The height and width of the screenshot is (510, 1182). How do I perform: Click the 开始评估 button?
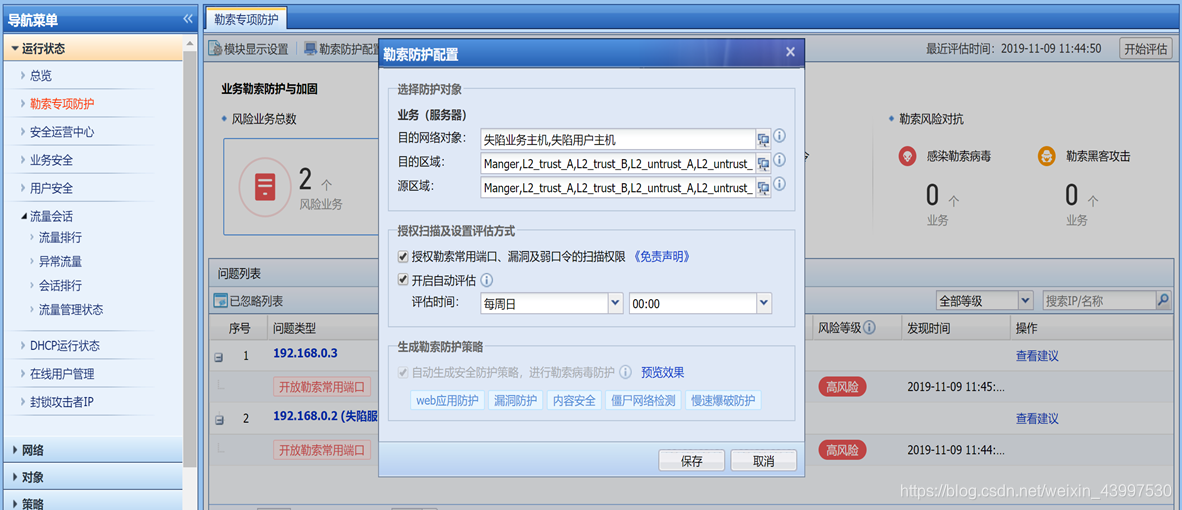pos(1145,49)
